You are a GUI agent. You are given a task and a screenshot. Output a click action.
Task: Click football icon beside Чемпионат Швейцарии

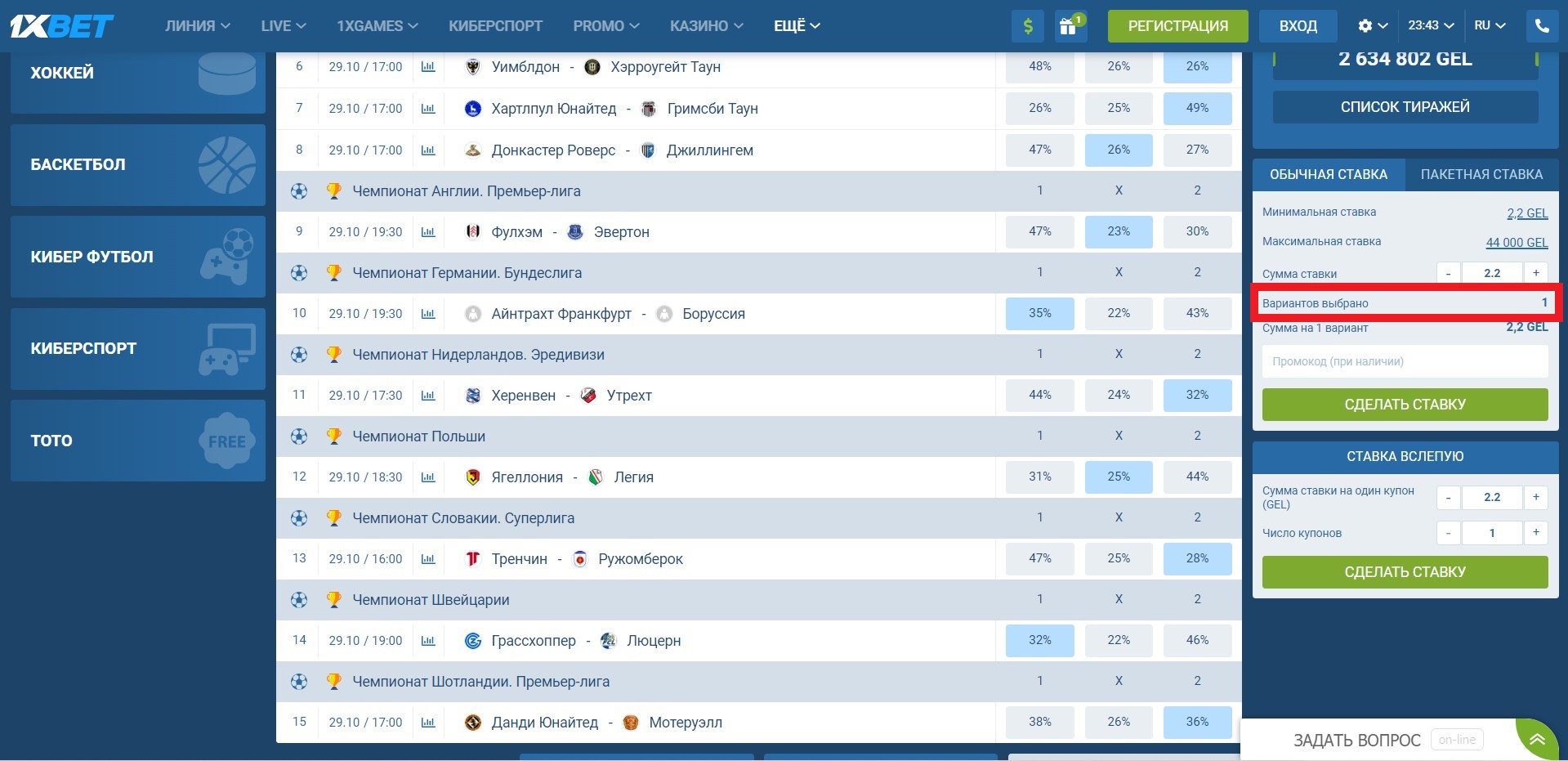(299, 600)
